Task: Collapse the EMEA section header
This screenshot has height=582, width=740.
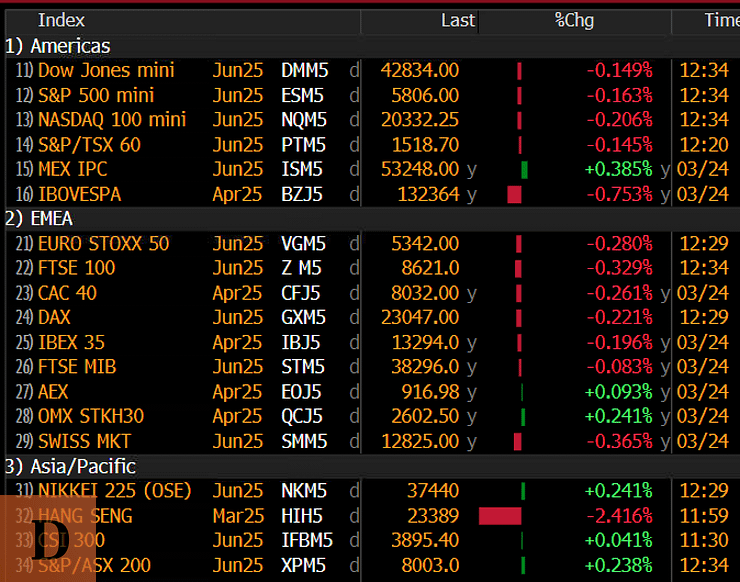Action: tap(45, 218)
